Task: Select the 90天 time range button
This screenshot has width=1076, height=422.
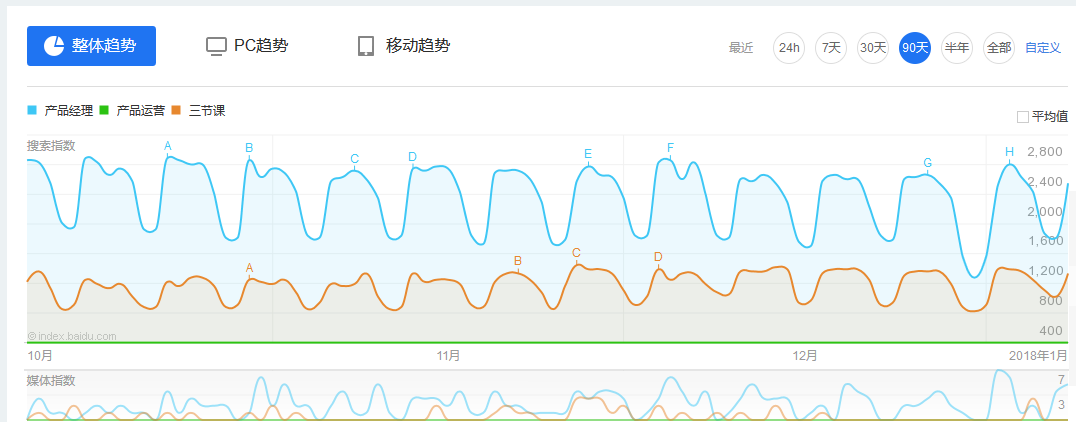Action: tap(915, 48)
